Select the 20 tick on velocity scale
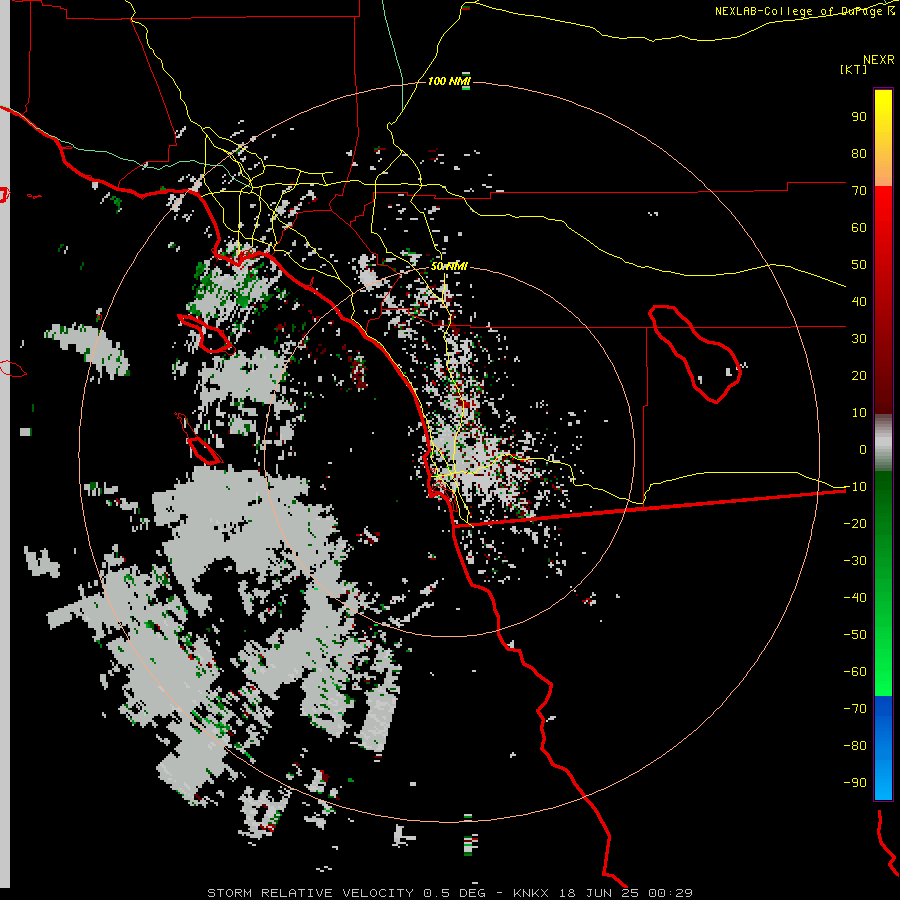 (x=859, y=375)
